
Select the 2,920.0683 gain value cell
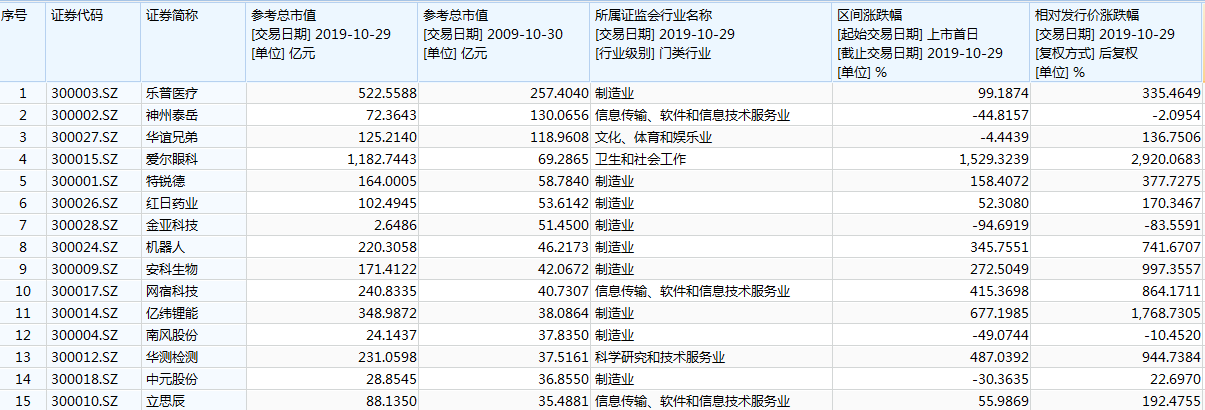coord(1160,159)
